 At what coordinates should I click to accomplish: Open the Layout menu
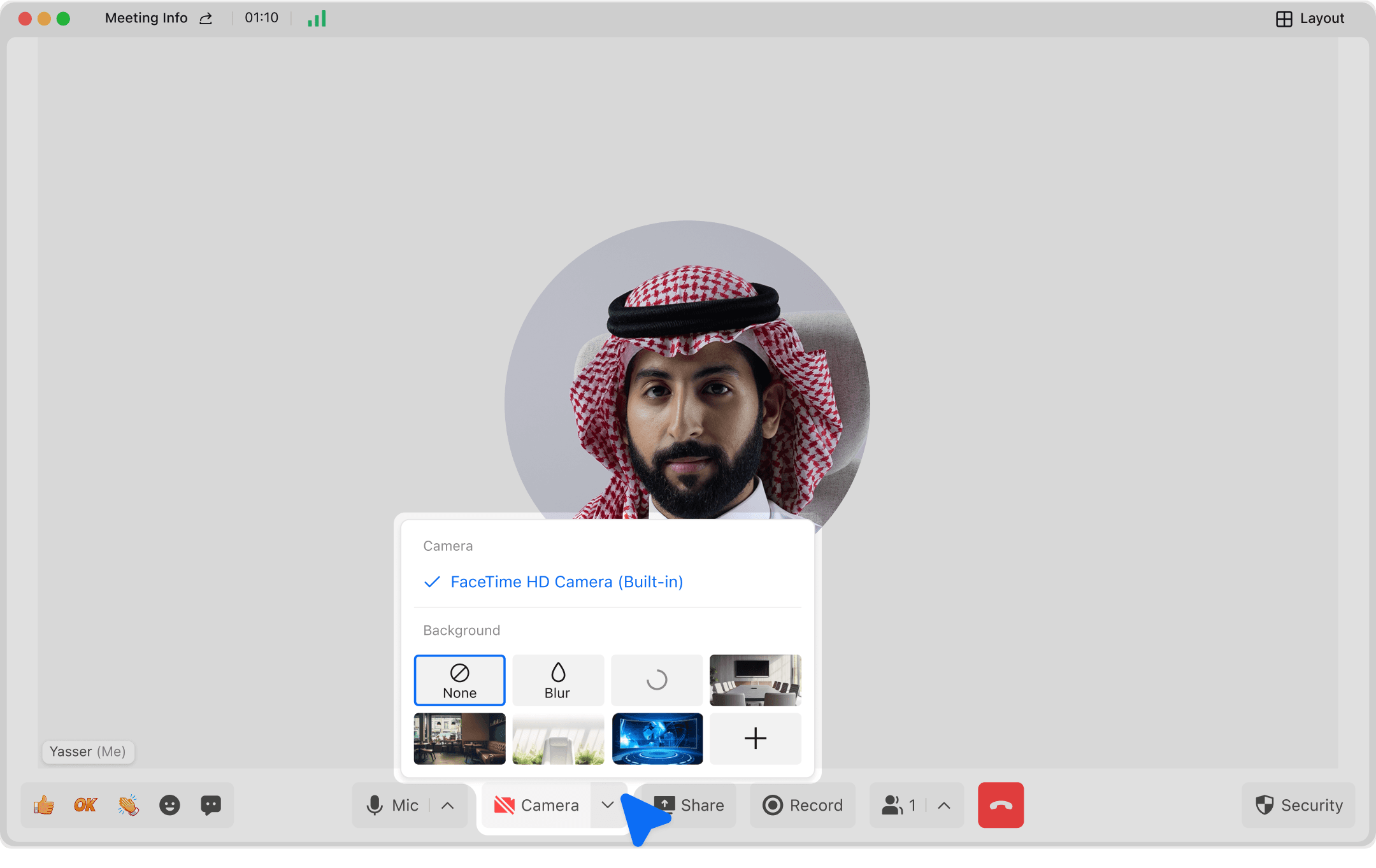1310,18
